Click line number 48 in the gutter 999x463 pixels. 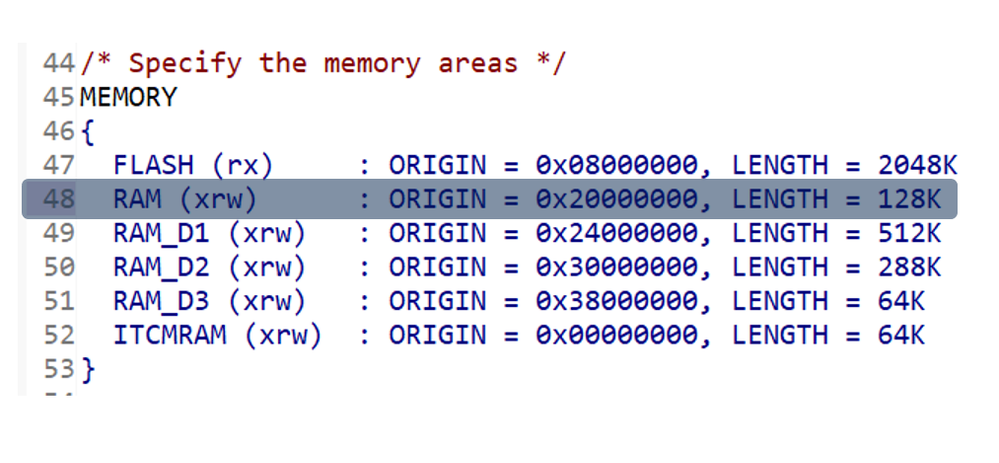pos(59,199)
